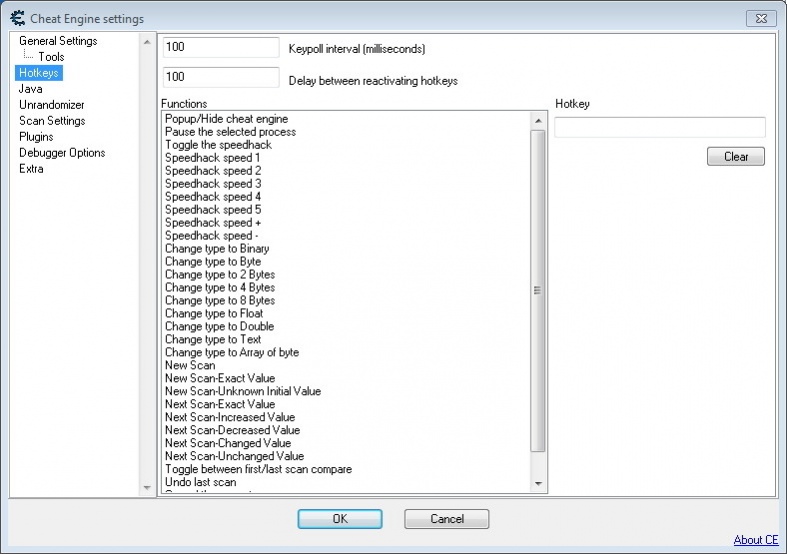
Task: Click the functions list scroll up arrow
Action: pos(538,120)
